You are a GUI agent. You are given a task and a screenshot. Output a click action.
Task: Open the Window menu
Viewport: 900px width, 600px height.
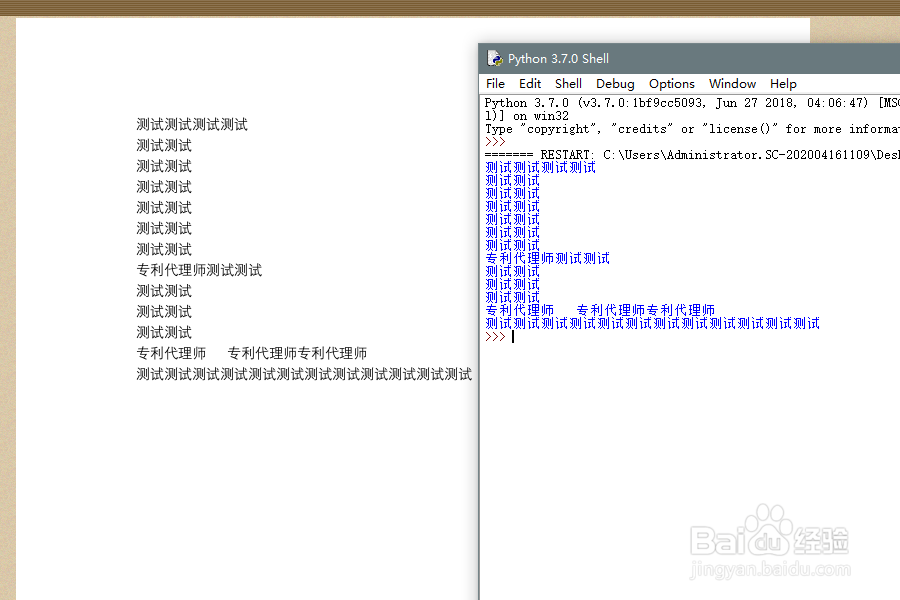click(732, 84)
